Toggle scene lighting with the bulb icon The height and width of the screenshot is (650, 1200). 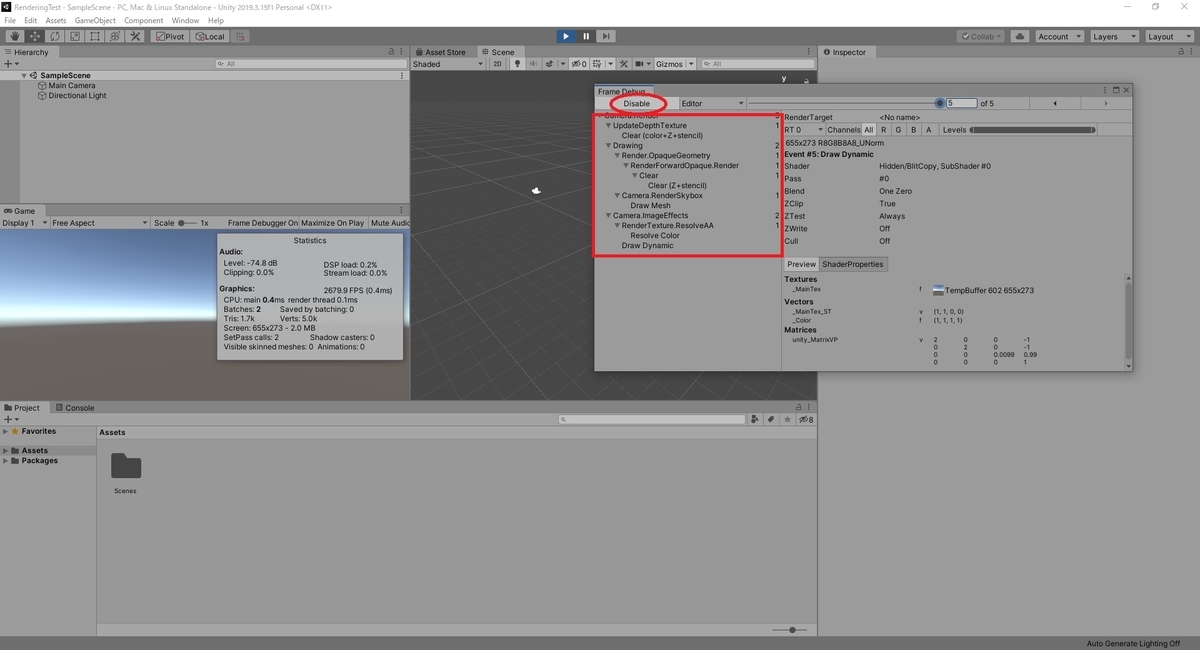pyautogui.click(x=517, y=63)
